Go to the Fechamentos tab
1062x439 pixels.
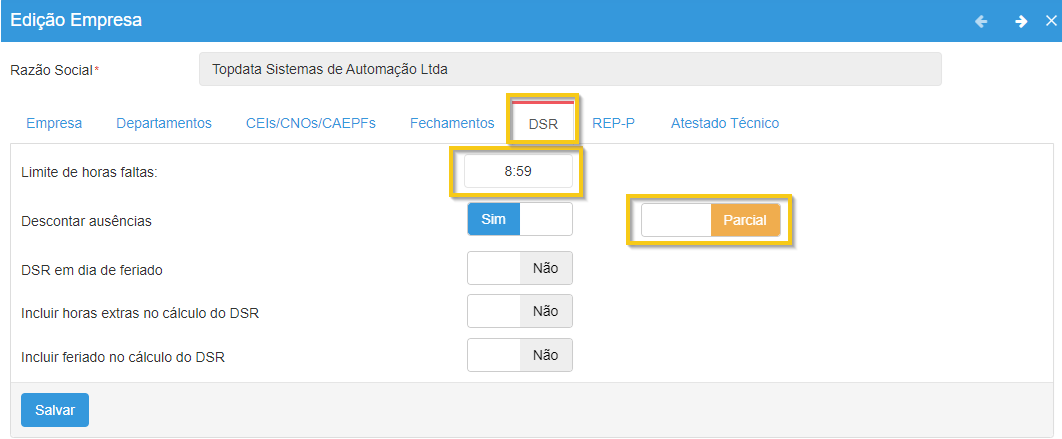[x=452, y=123]
